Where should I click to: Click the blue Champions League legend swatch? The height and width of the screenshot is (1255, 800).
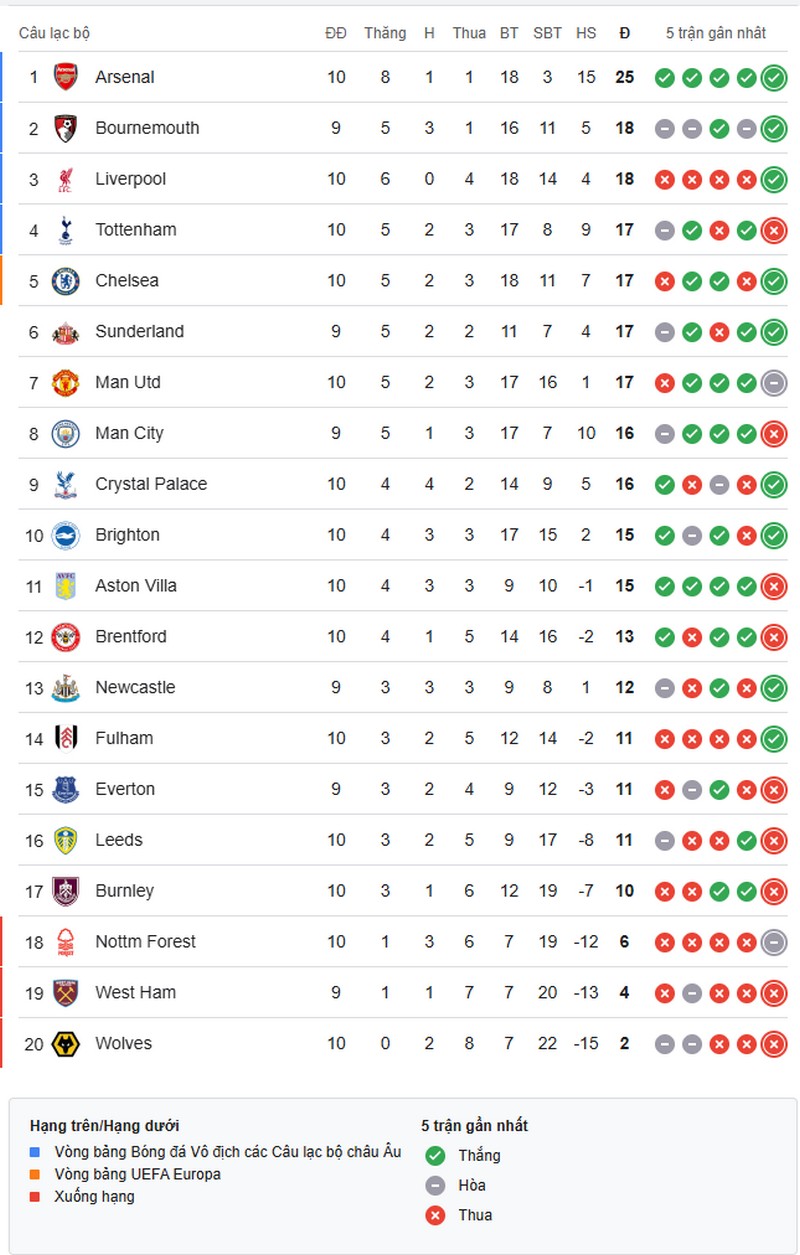coord(35,1152)
